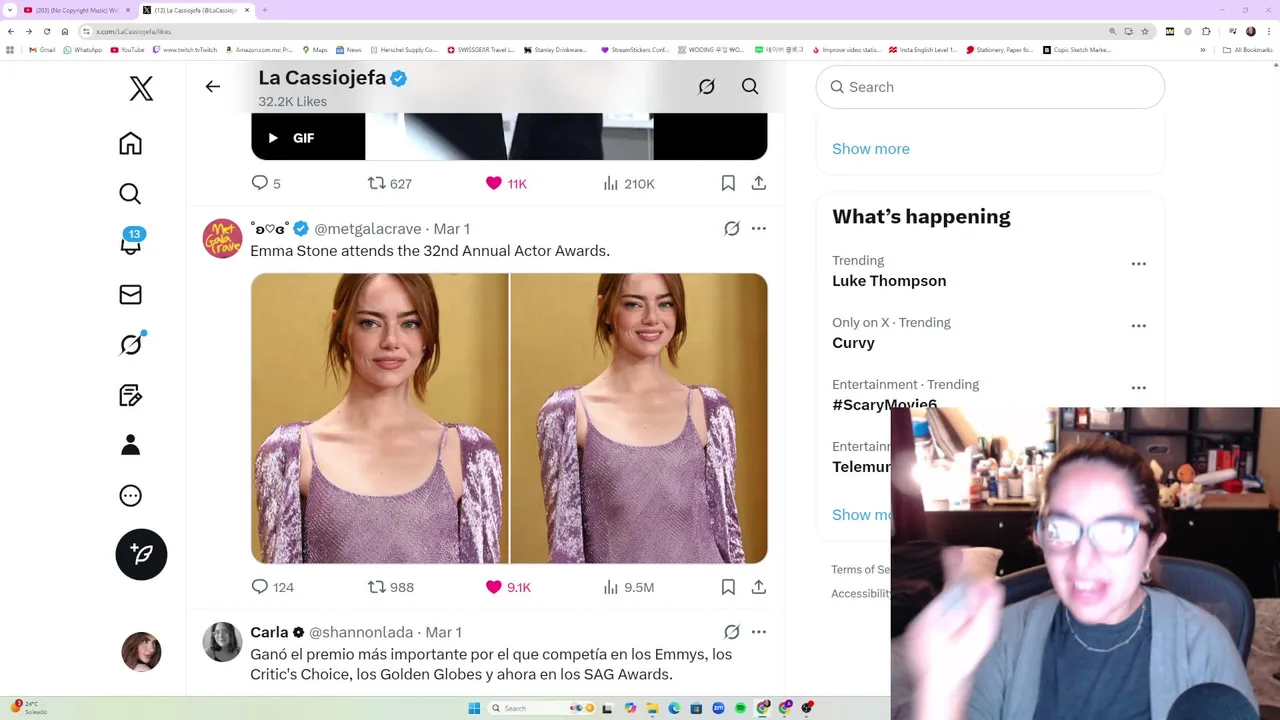The image size is (1280, 720).
Task: Open the X logo home link
Action: pyautogui.click(x=141, y=88)
